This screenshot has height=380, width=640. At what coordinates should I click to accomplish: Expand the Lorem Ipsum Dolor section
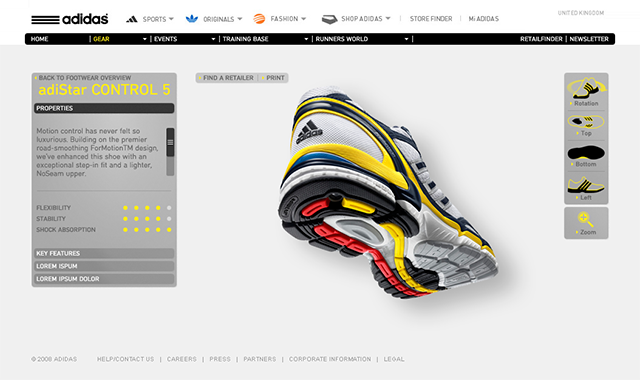tap(104, 279)
